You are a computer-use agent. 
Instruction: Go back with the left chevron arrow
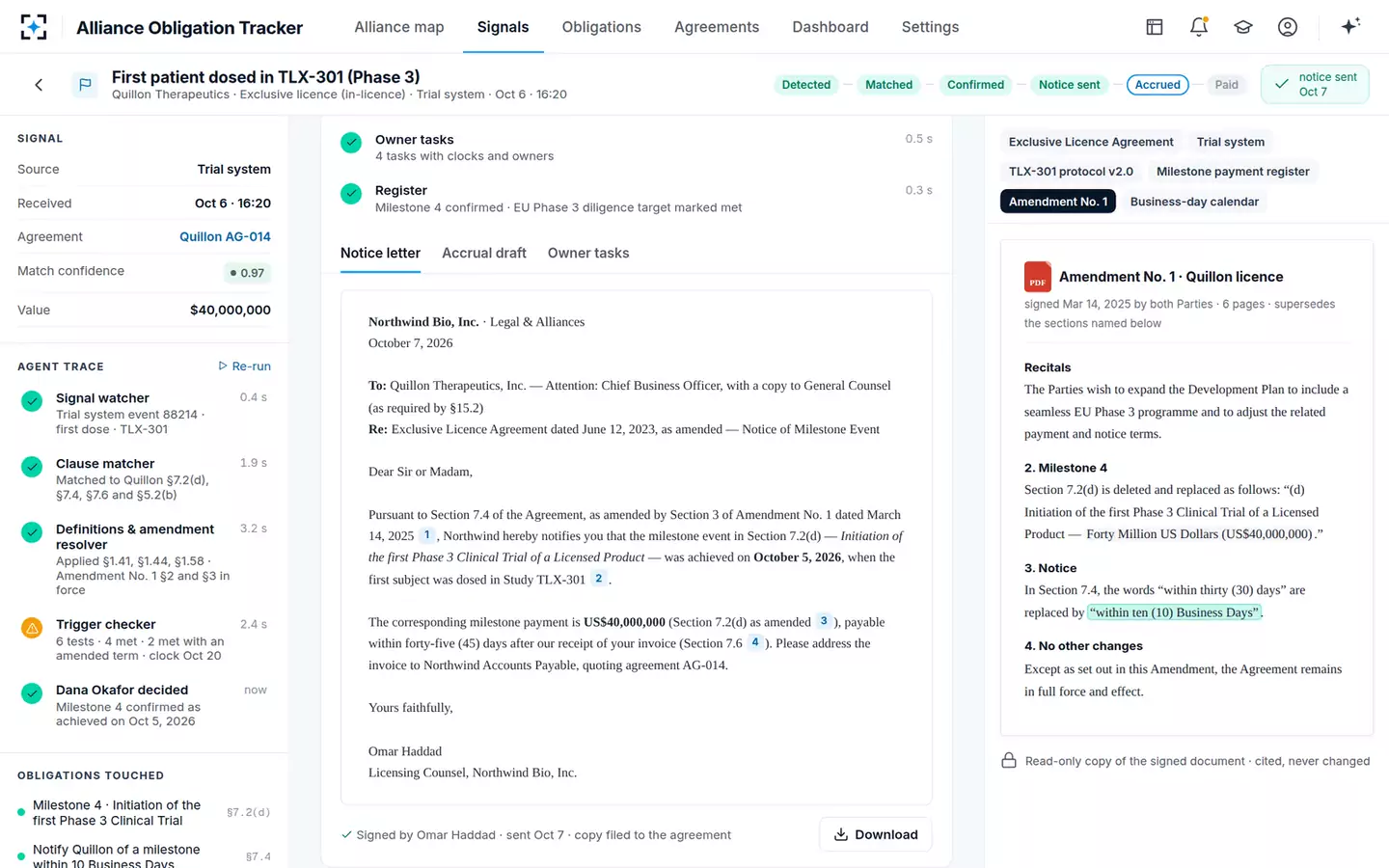39,85
